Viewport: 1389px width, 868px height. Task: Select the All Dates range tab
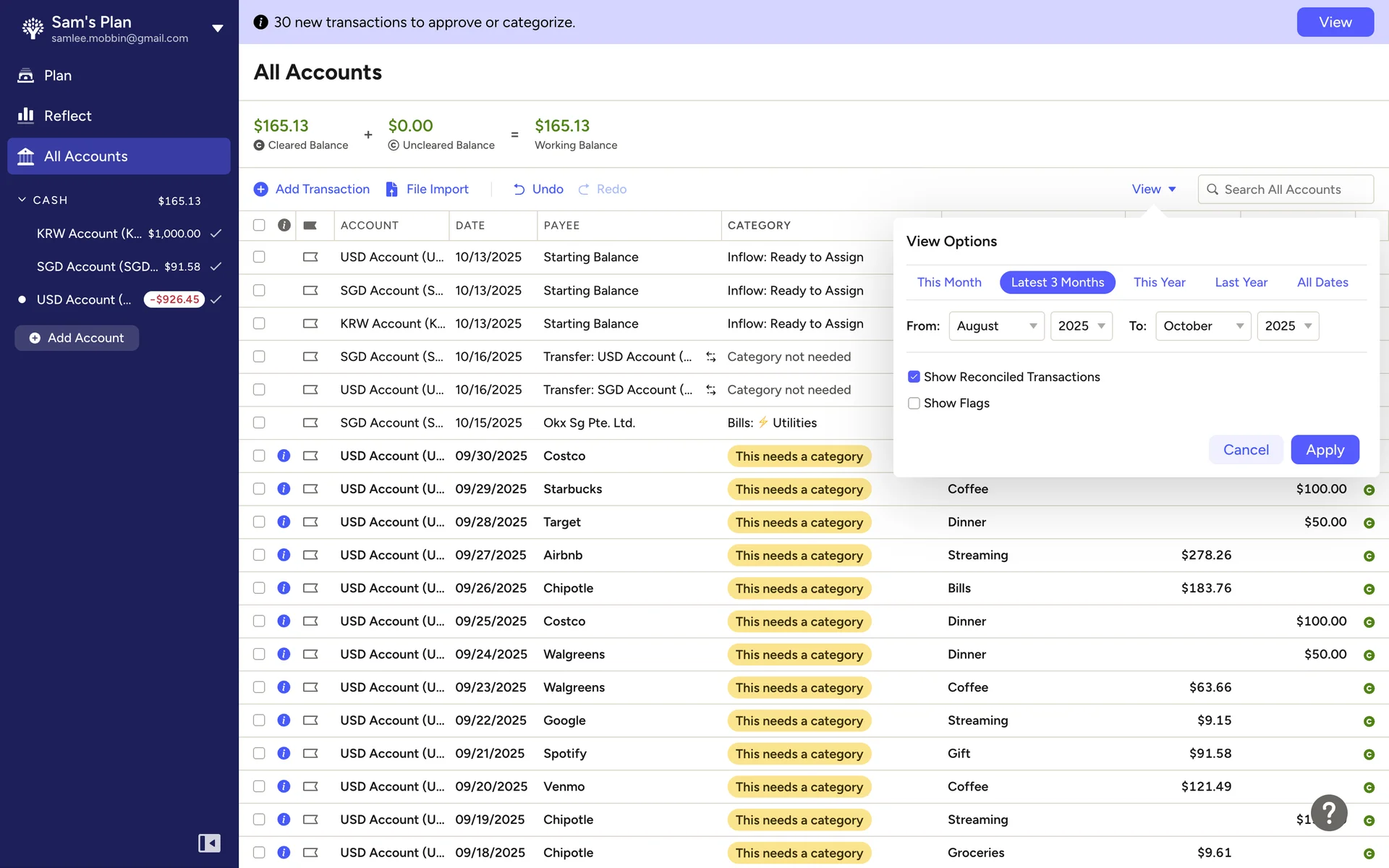coord(1322,282)
